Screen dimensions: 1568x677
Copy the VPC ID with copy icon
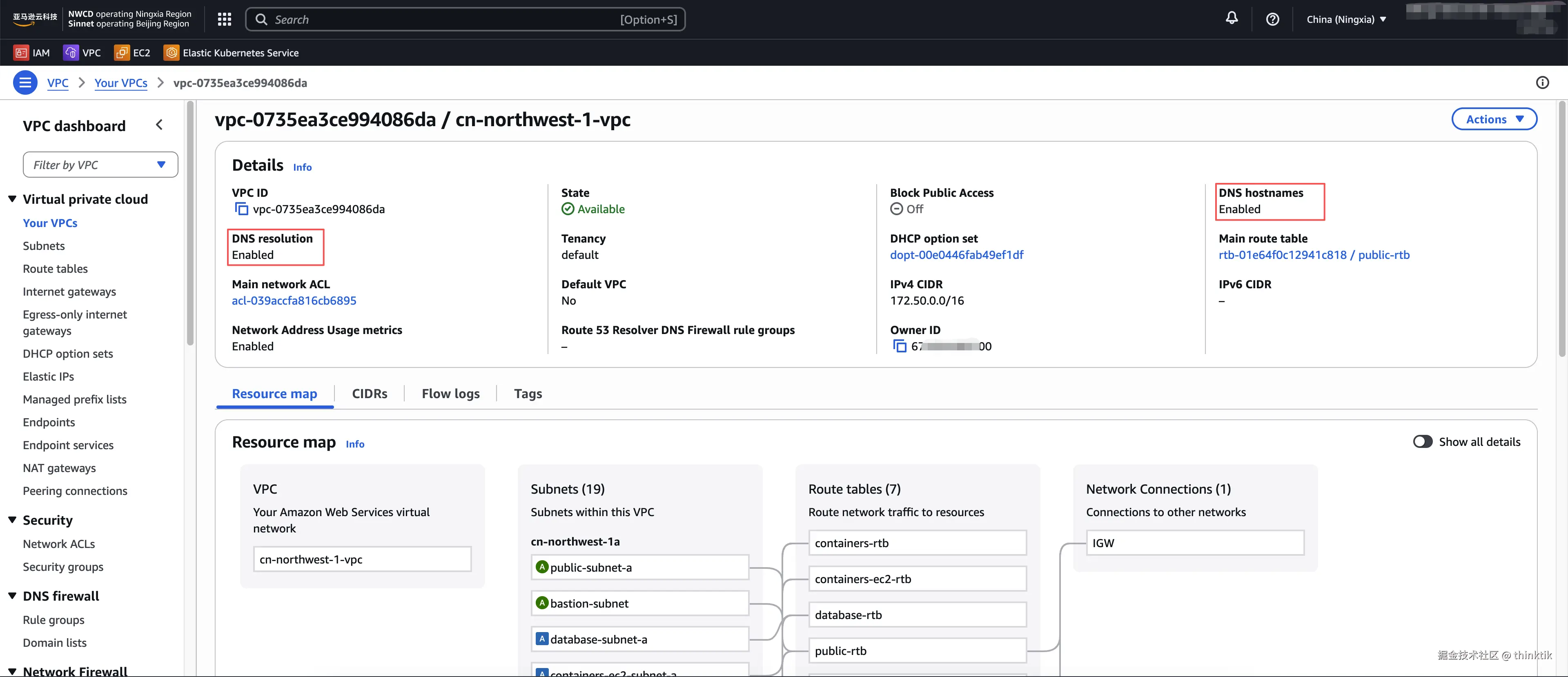click(x=241, y=209)
